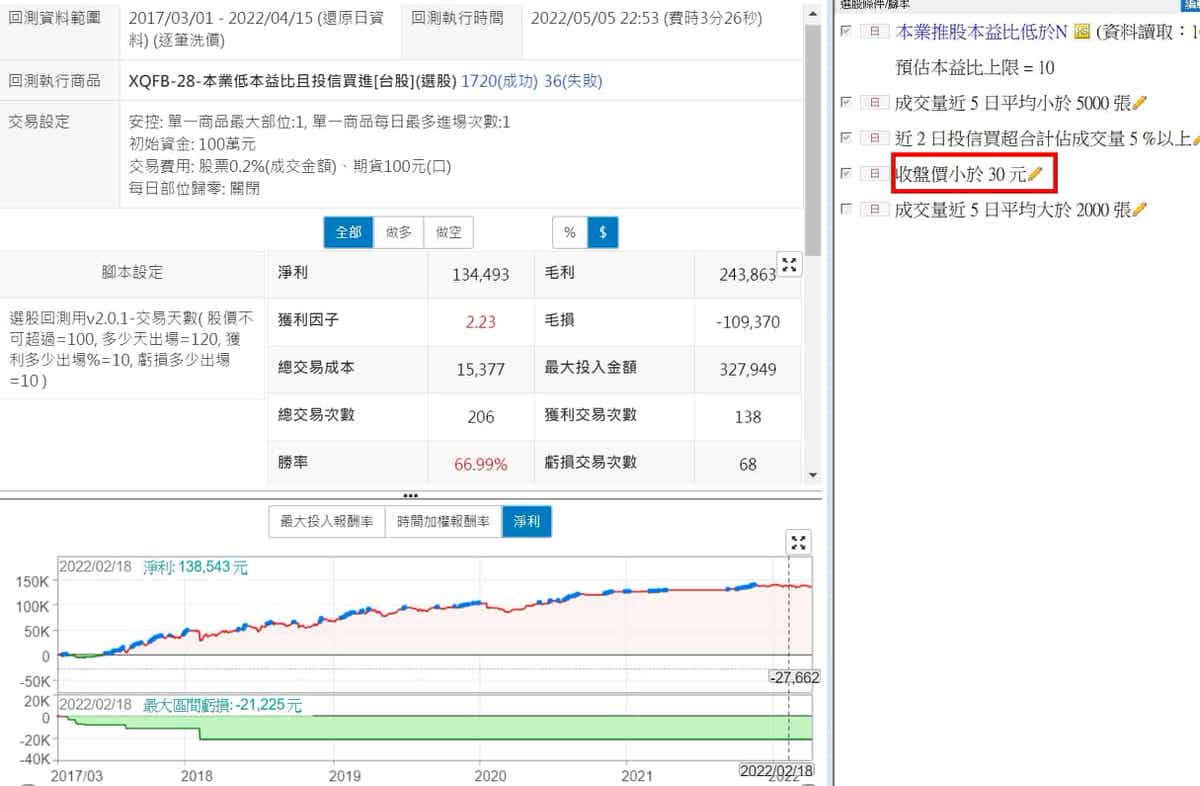
Task: Enable the 成交量近5日平均大於2000張 checkbox
Action: 847,210
